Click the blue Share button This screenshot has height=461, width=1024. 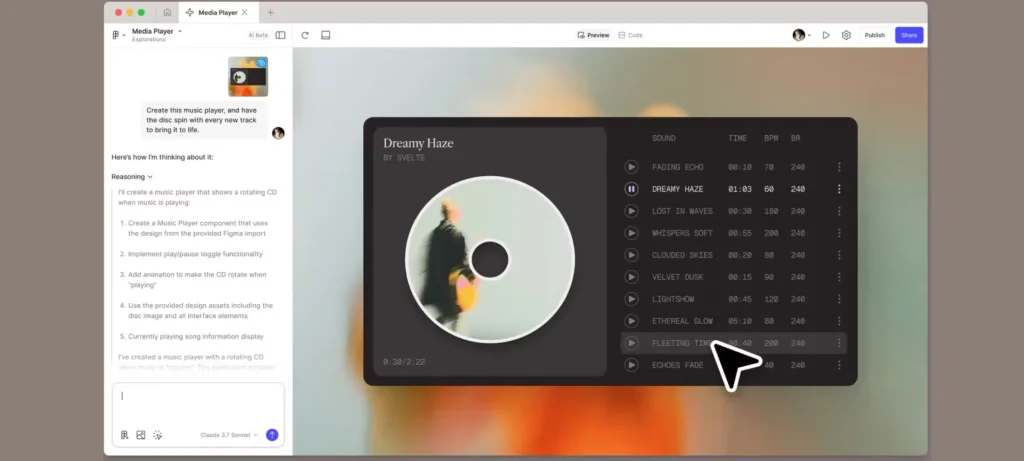coord(908,35)
